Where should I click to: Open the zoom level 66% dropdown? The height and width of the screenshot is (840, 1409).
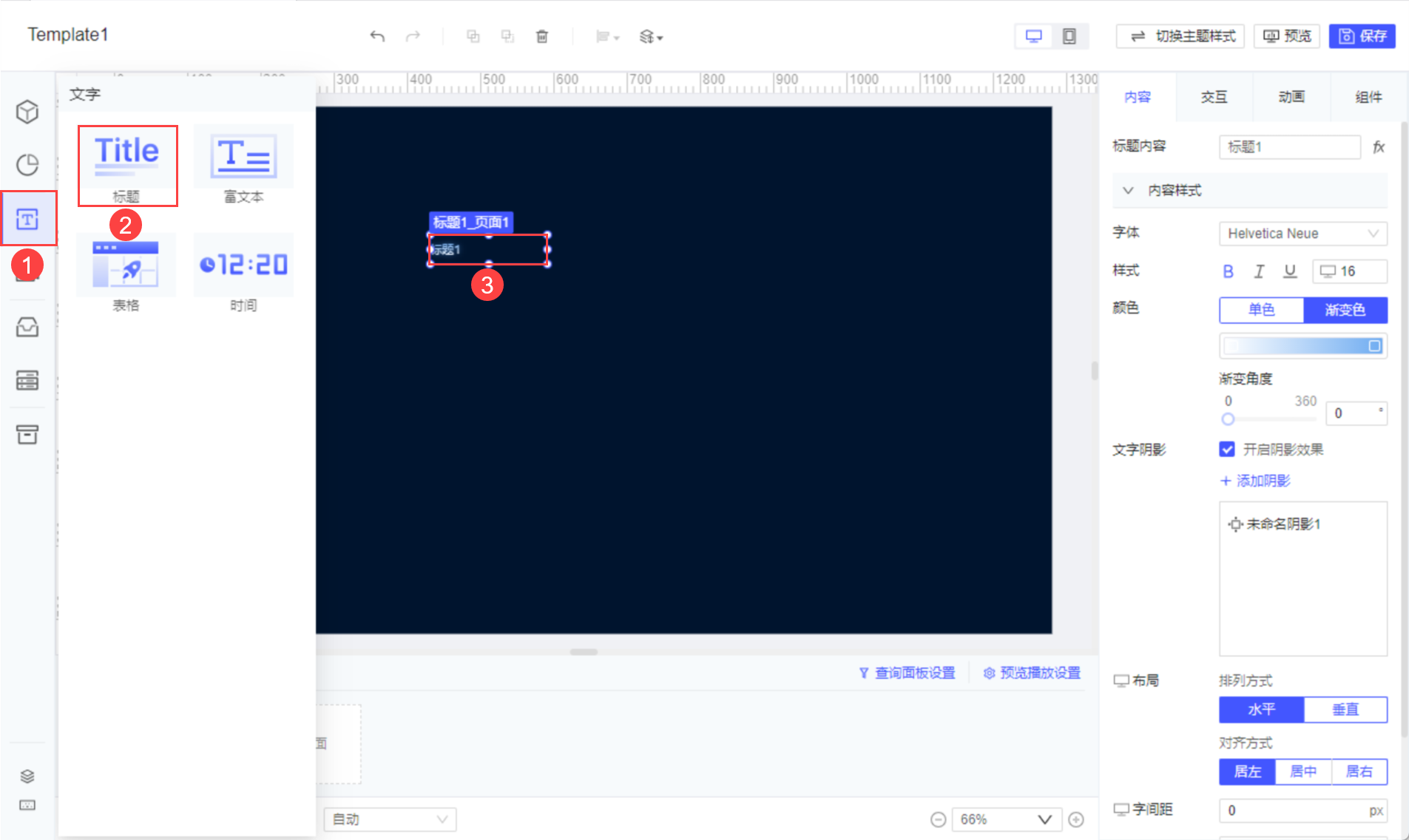coord(1006,819)
